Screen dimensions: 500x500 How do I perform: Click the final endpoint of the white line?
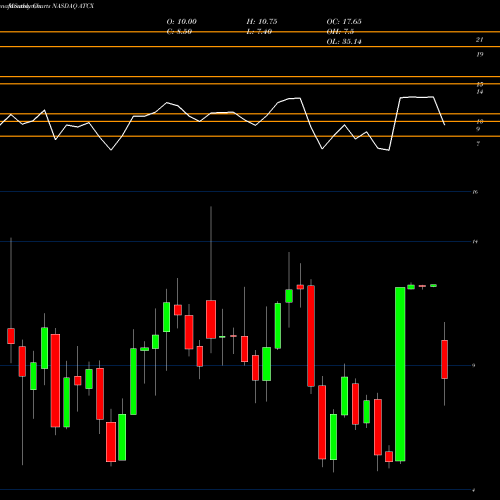445,125
